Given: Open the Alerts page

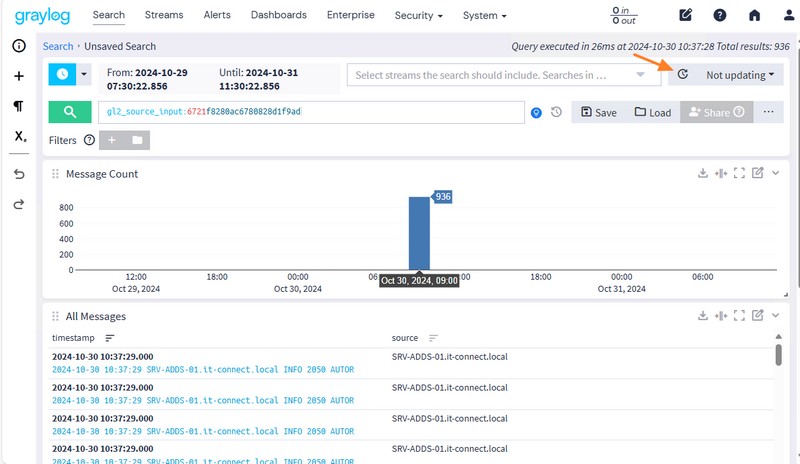Looking at the screenshot, I should 217,16.
